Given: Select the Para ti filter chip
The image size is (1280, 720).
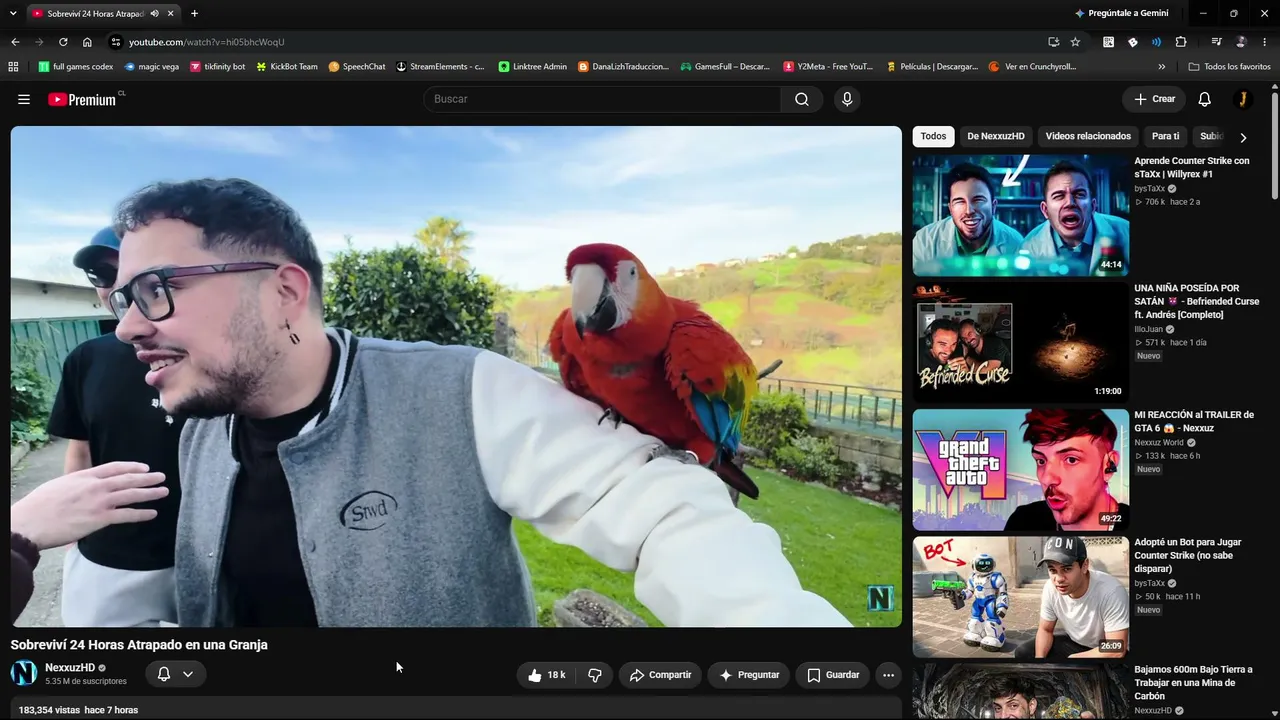Looking at the screenshot, I should pyautogui.click(x=1165, y=137).
